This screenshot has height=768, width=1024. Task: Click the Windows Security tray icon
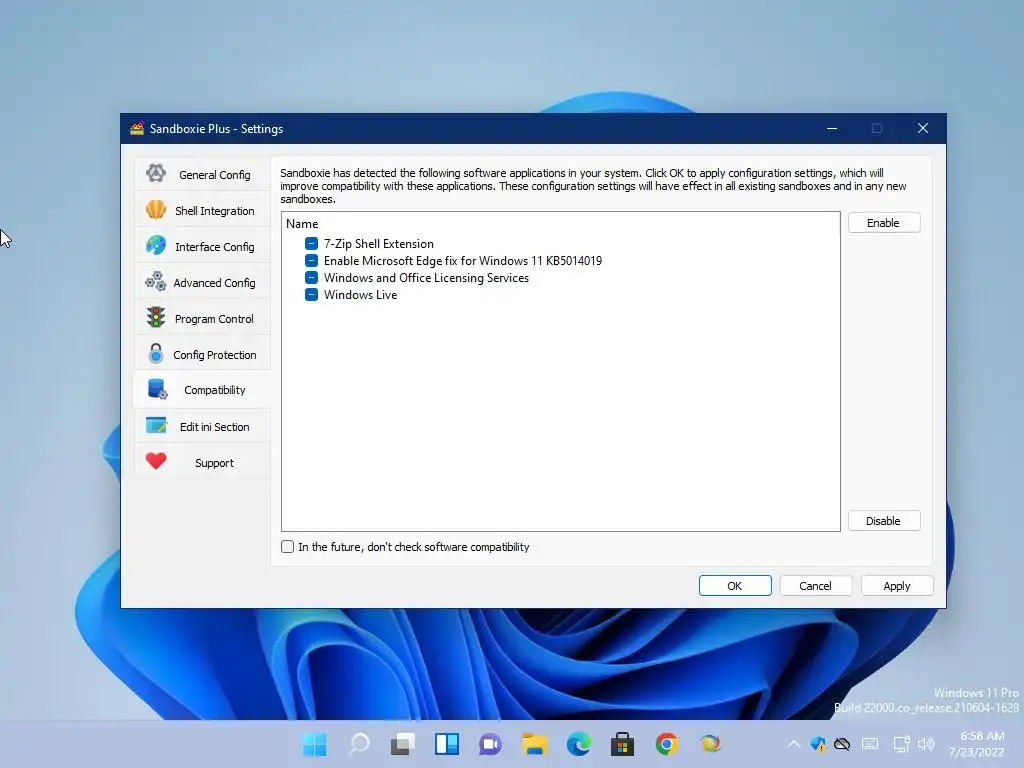[x=818, y=744]
